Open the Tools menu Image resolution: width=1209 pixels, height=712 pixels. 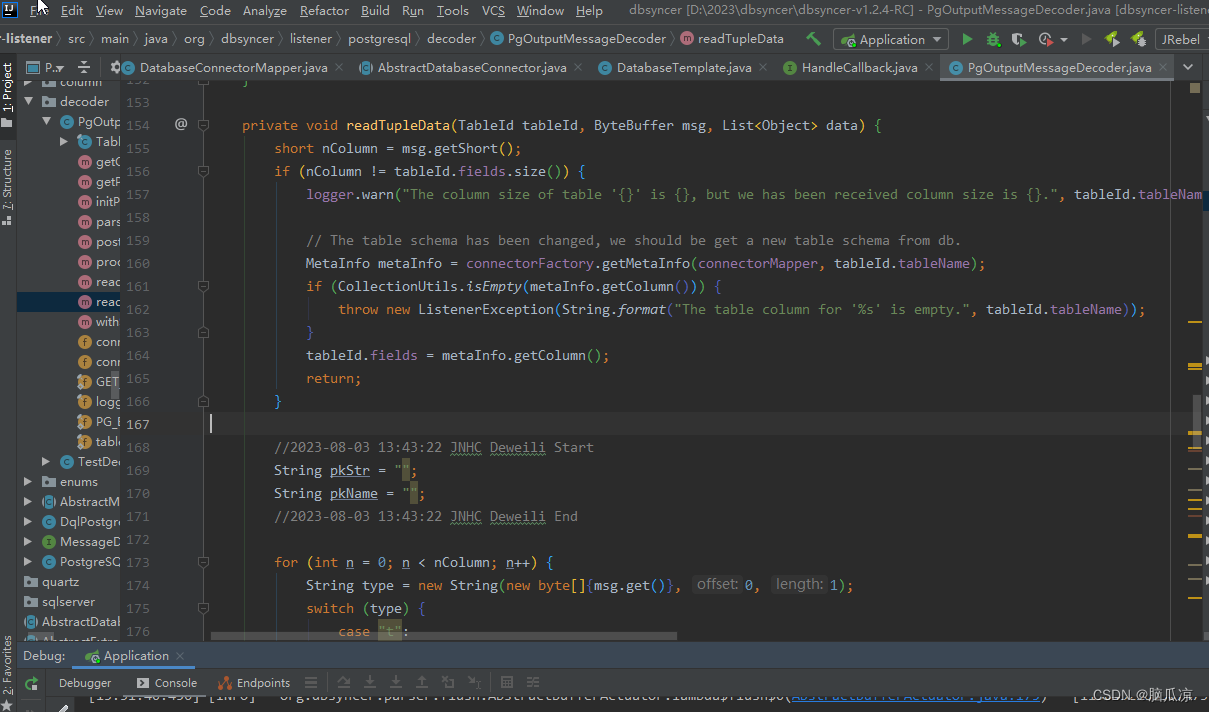point(453,10)
